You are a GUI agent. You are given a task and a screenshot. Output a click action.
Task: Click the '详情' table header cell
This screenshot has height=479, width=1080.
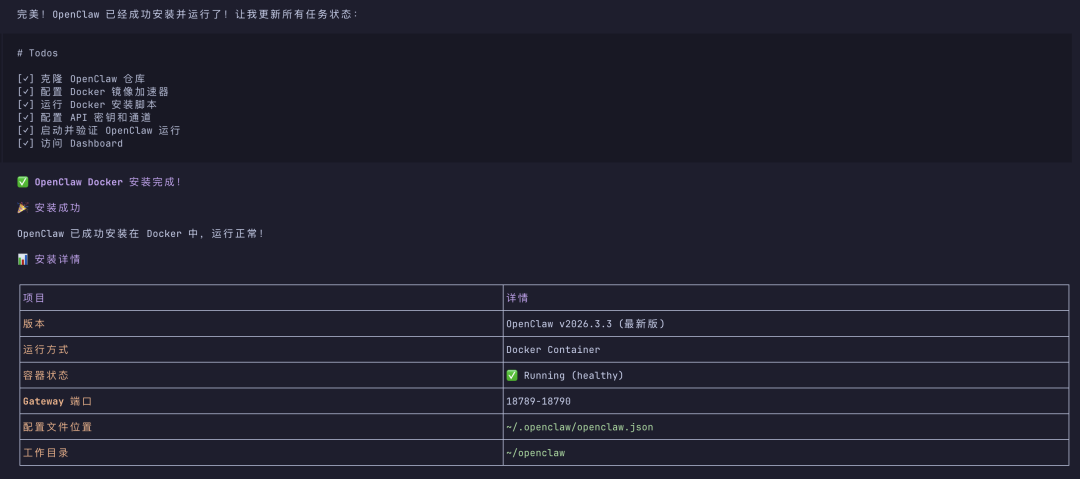pos(786,298)
